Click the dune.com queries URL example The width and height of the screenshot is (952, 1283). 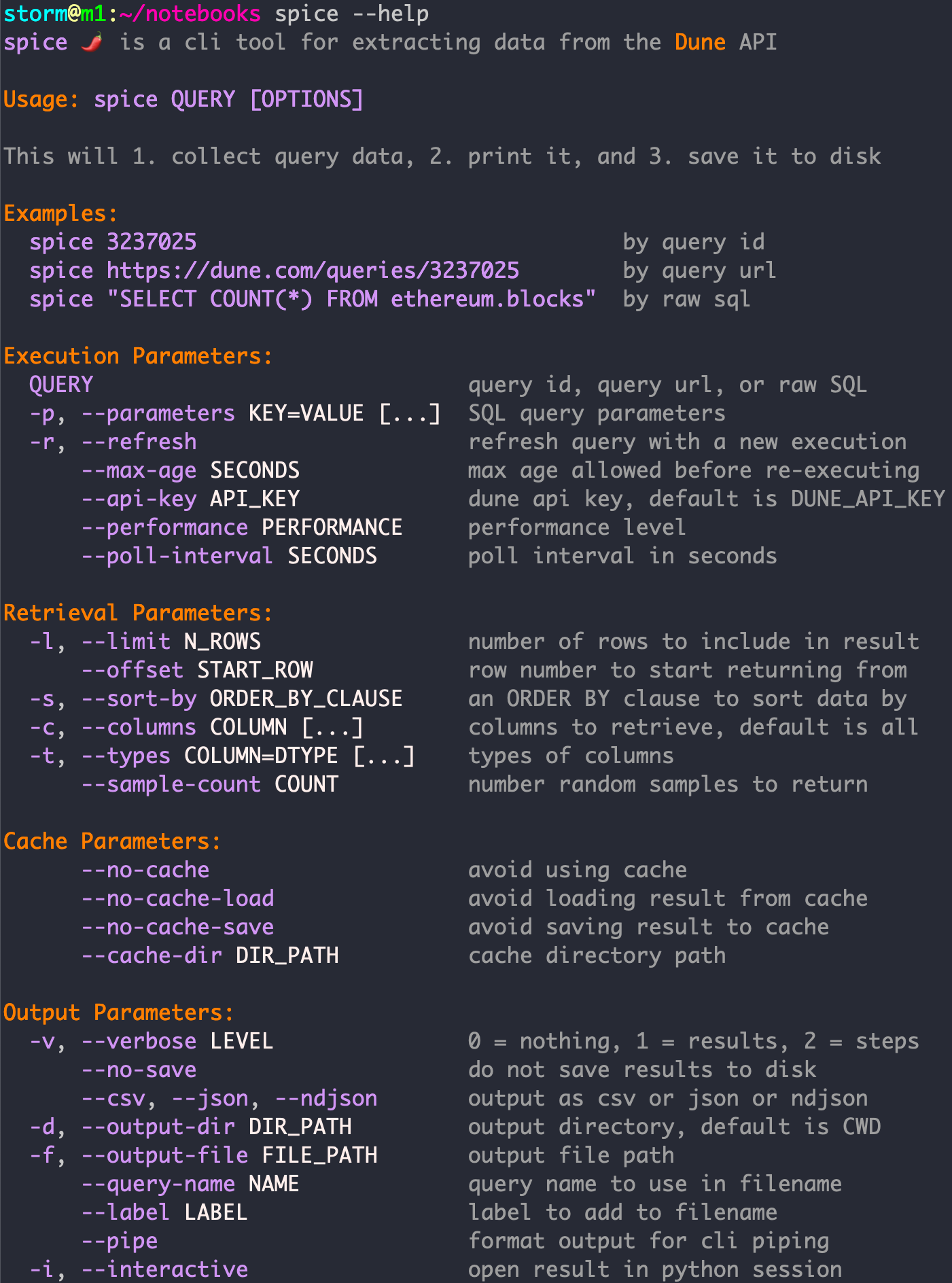click(x=313, y=270)
